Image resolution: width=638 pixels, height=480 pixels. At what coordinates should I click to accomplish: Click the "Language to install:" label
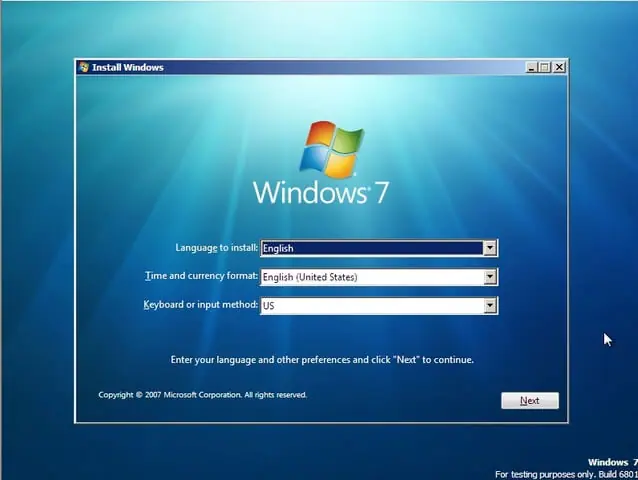(216, 247)
